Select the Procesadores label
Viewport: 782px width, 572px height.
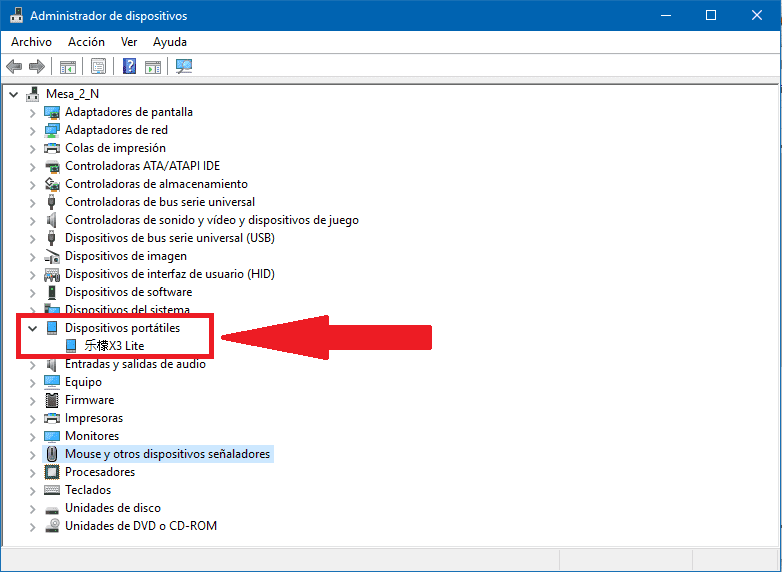point(100,472)
